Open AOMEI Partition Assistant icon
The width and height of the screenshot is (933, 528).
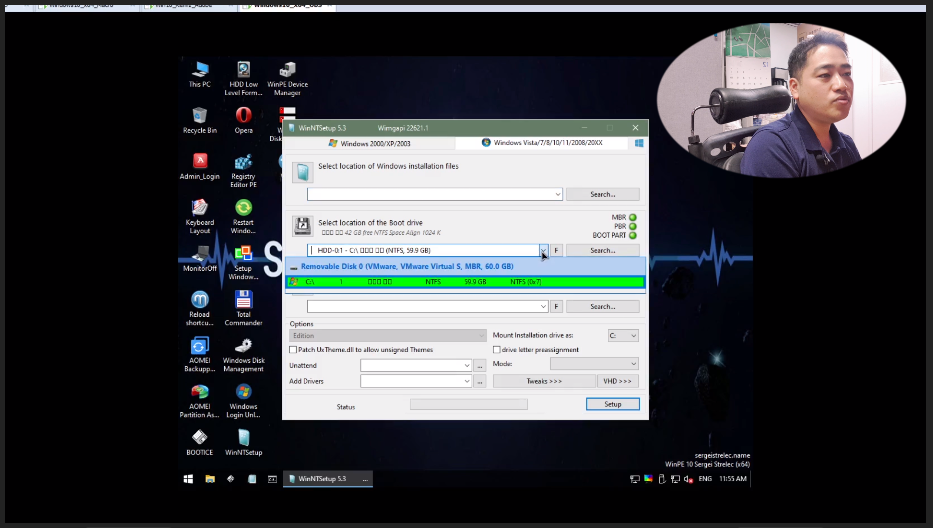click(x=200, y=401)
